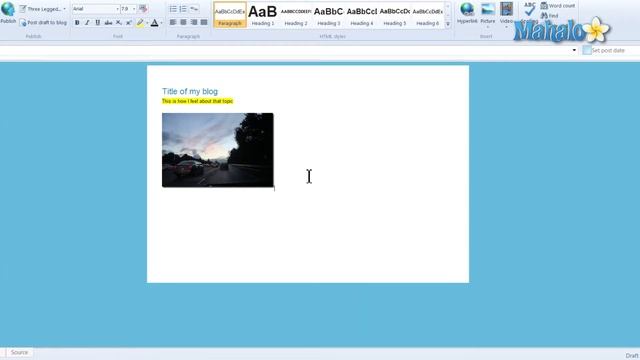The width and height of the screenshot is (640, 360).
Task: Switch to the Source tab
Action: [19, 352]
